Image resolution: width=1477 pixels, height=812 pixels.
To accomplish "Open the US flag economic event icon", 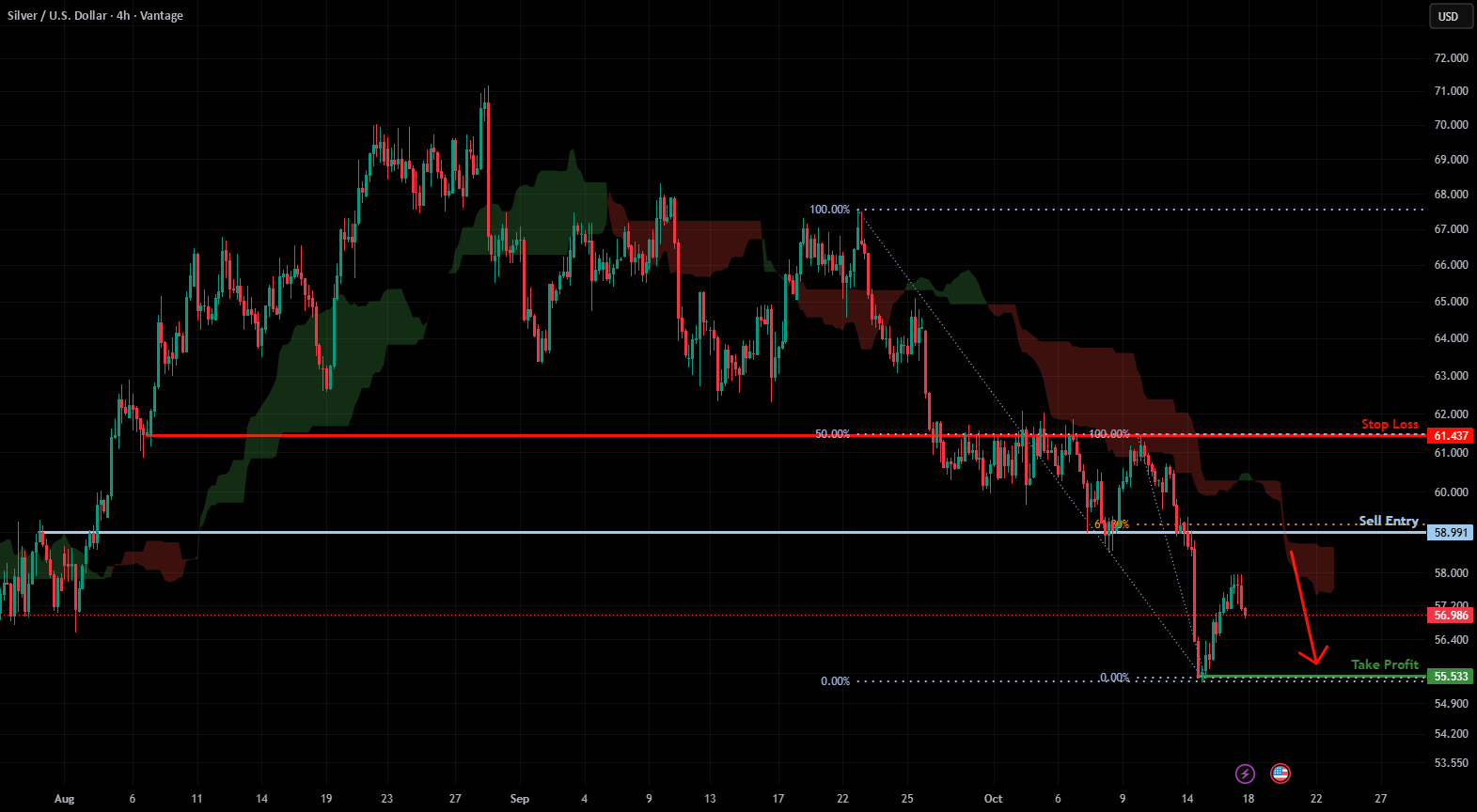I will point(1280,773).
